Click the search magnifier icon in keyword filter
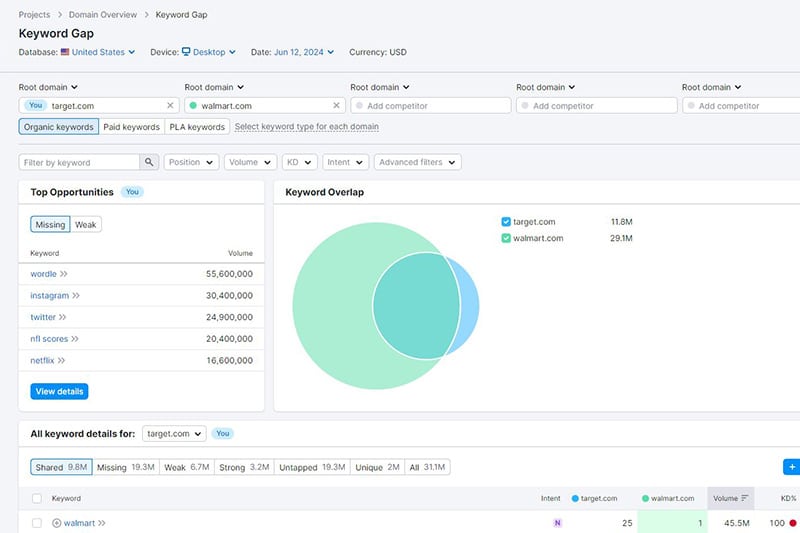The width and height of the screenshot is (800, 533). [x=149, y=162]
